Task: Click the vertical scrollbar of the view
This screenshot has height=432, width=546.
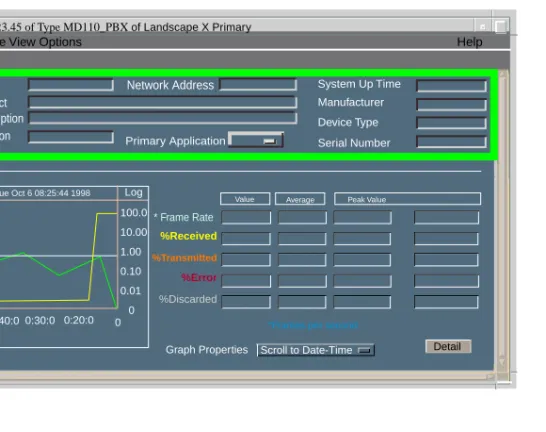Action: pyautogui.click(x=502, y=219)
